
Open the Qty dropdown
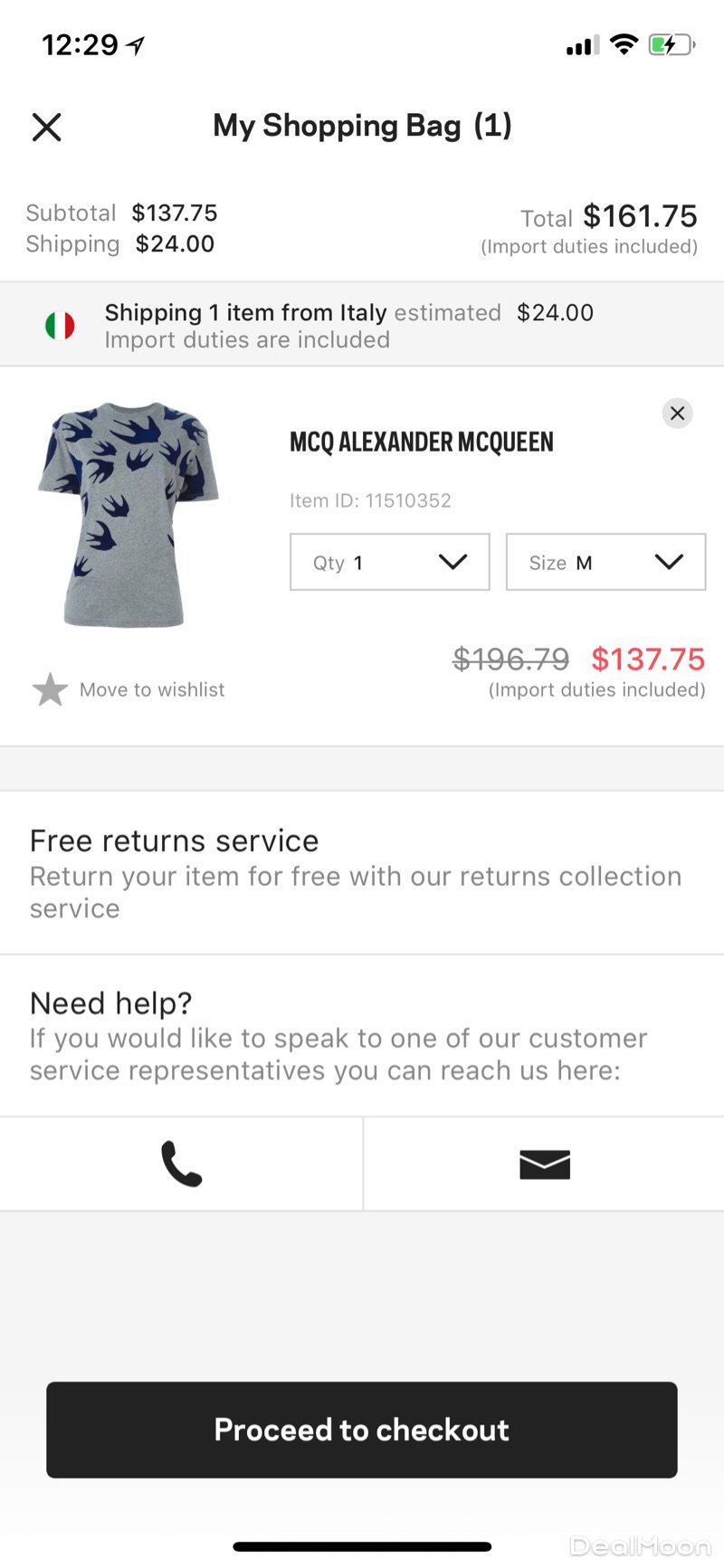[389, 562]
